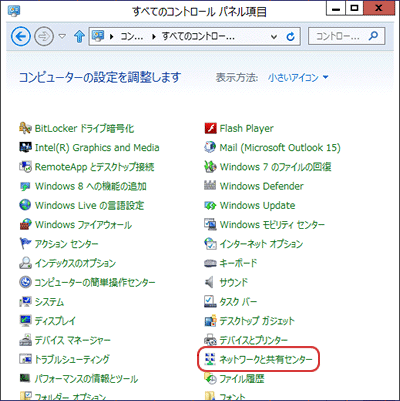Screen dimensions: 400x401
Task: Click the Windows Live の言語設定 globe icon
Action: [x=25, y=205]
